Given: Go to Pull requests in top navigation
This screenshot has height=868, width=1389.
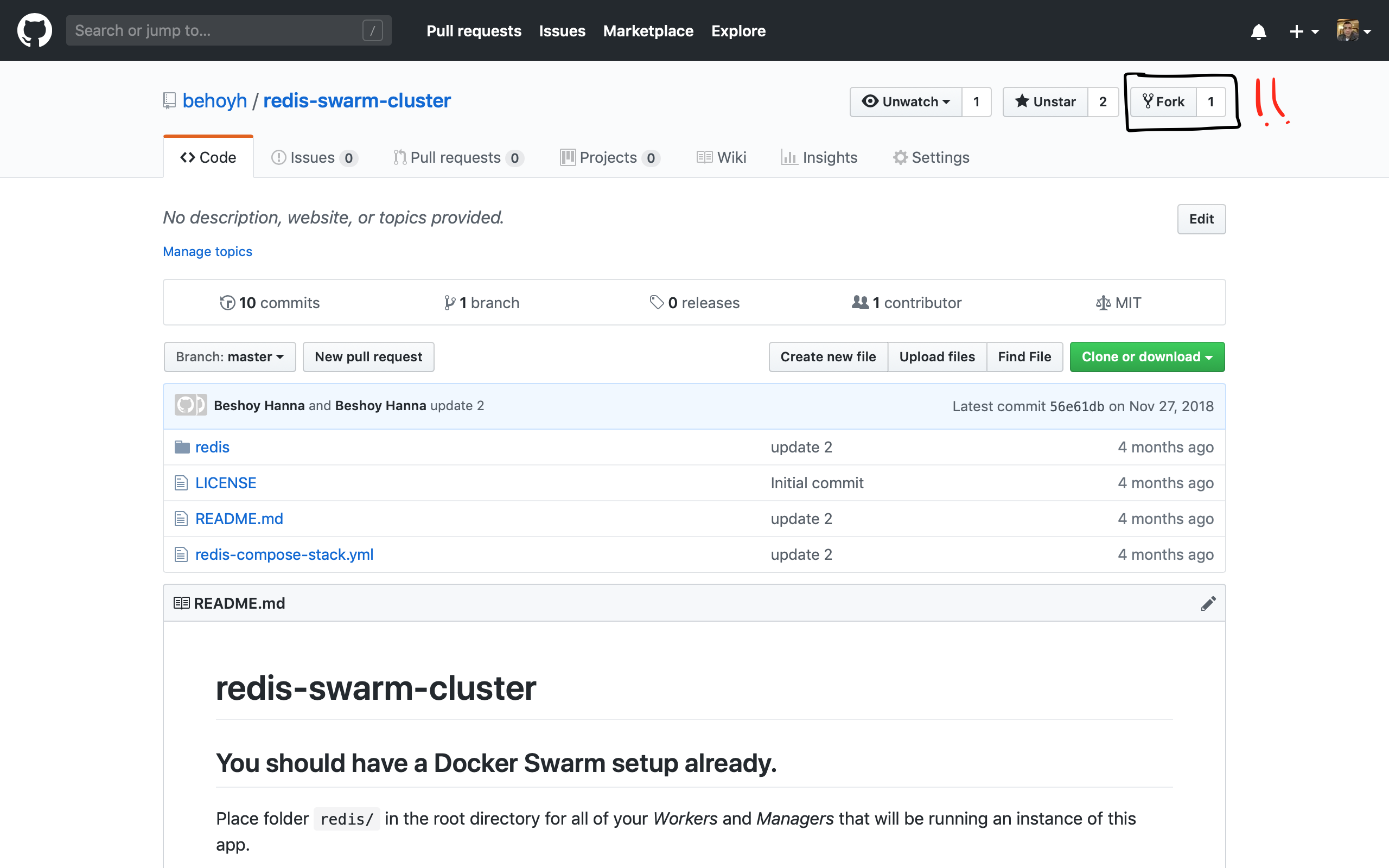Looking at the screenshot, I should (474, 31).
